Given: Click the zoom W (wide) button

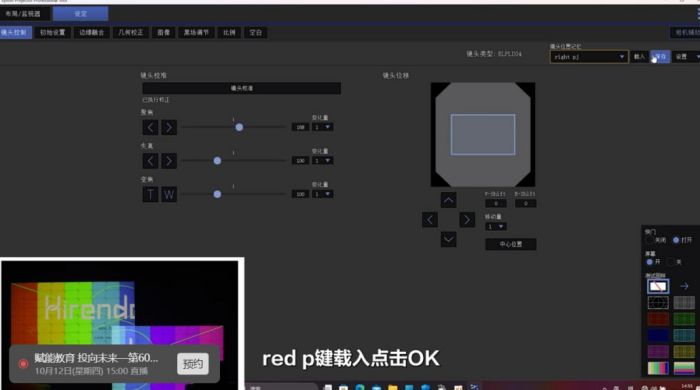Looking at the screenshot, I should 169,195.
